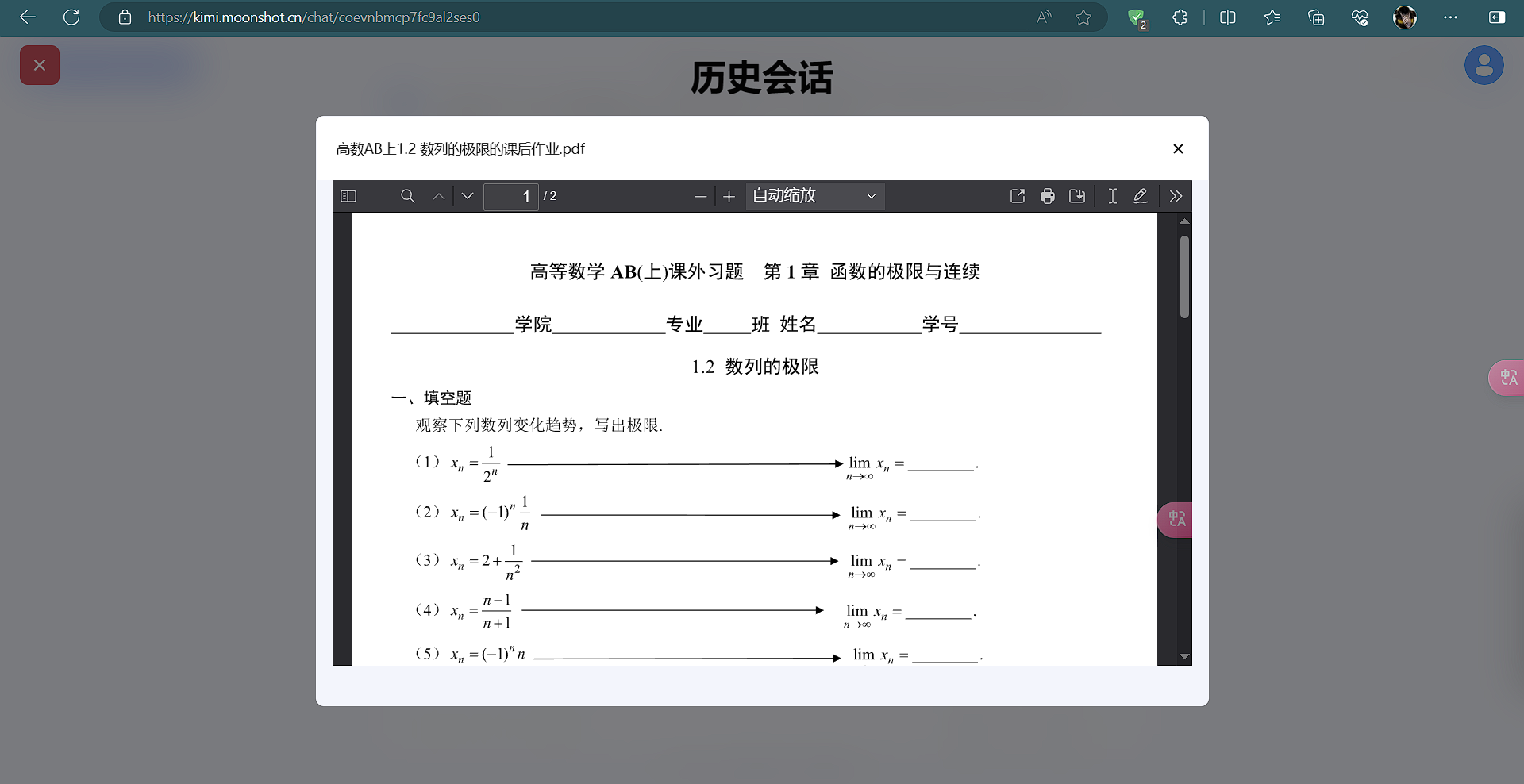Click the PDF vertical scrollbar thumb
Viewport: 1524px width, 784px height.
[x=1184, y=277]
